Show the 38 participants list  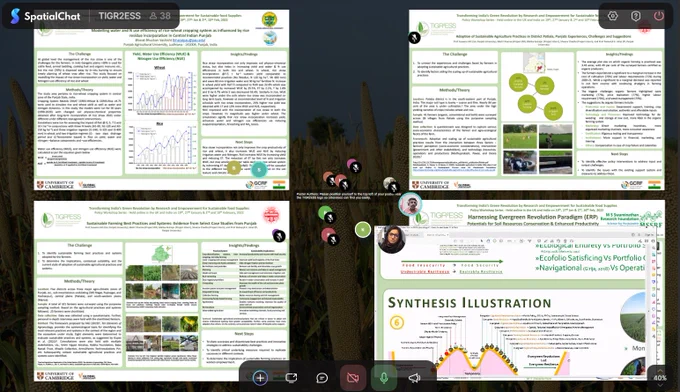click(x=160, y=16)
